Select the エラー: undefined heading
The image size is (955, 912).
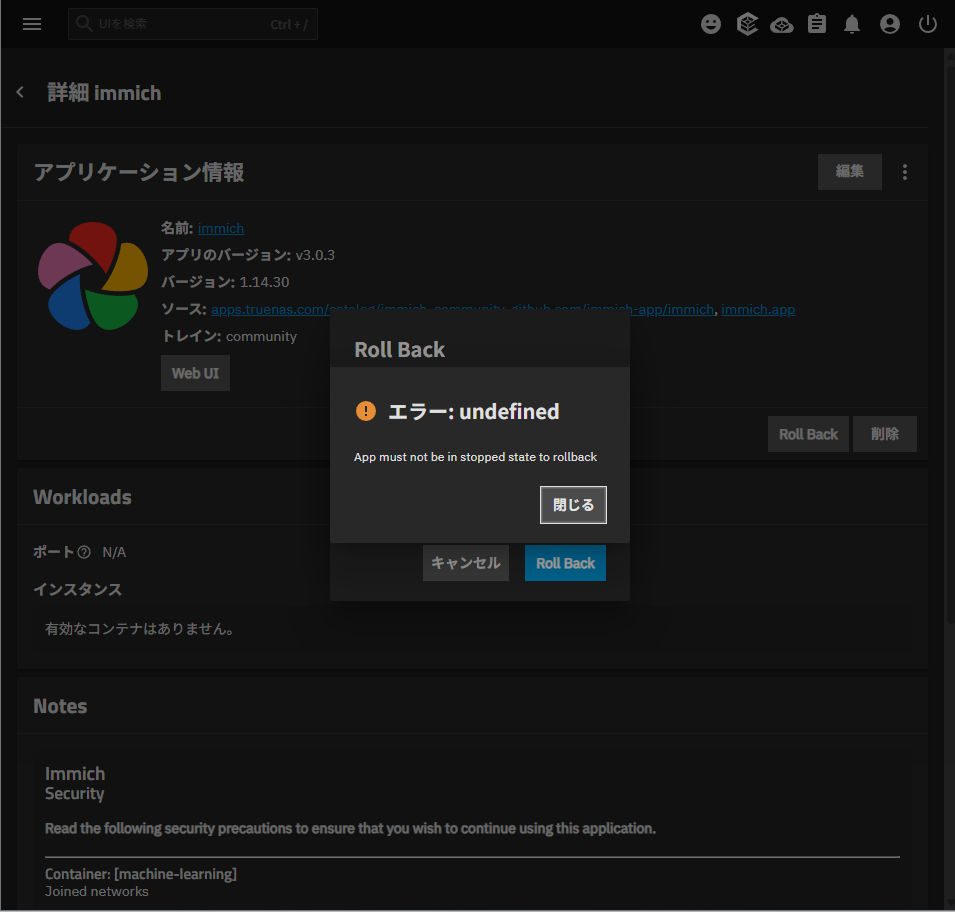tap(473, 411)
